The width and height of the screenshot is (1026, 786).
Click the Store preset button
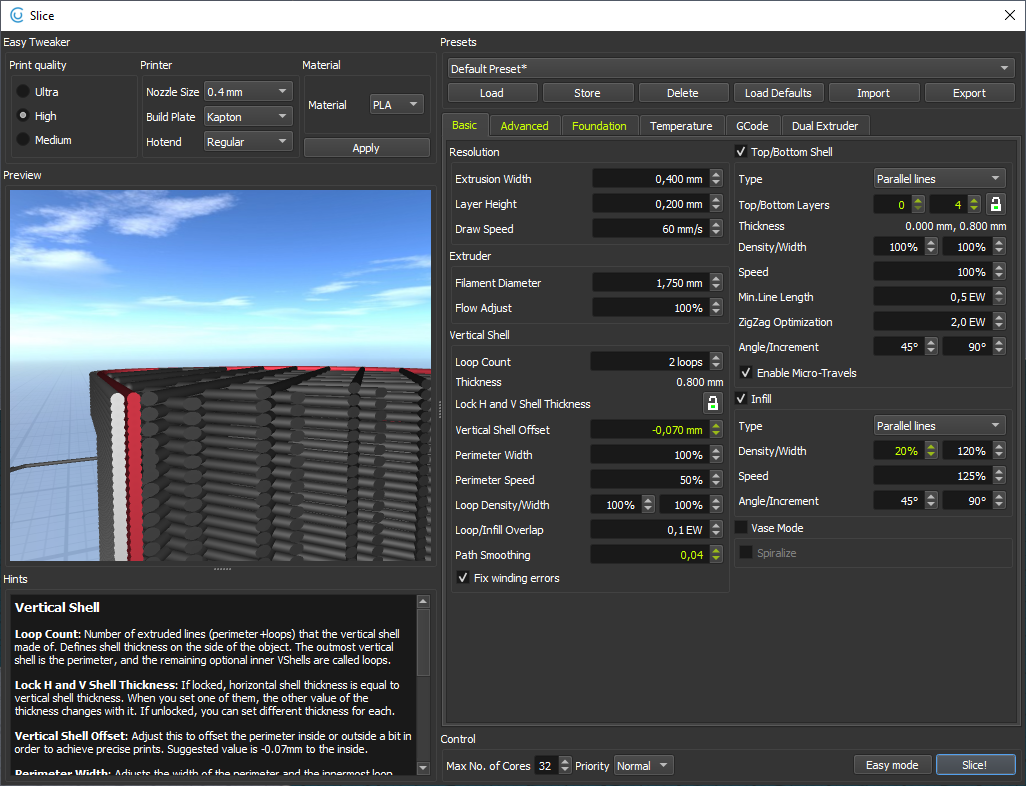pyautogui.click(x=587, y=93)
